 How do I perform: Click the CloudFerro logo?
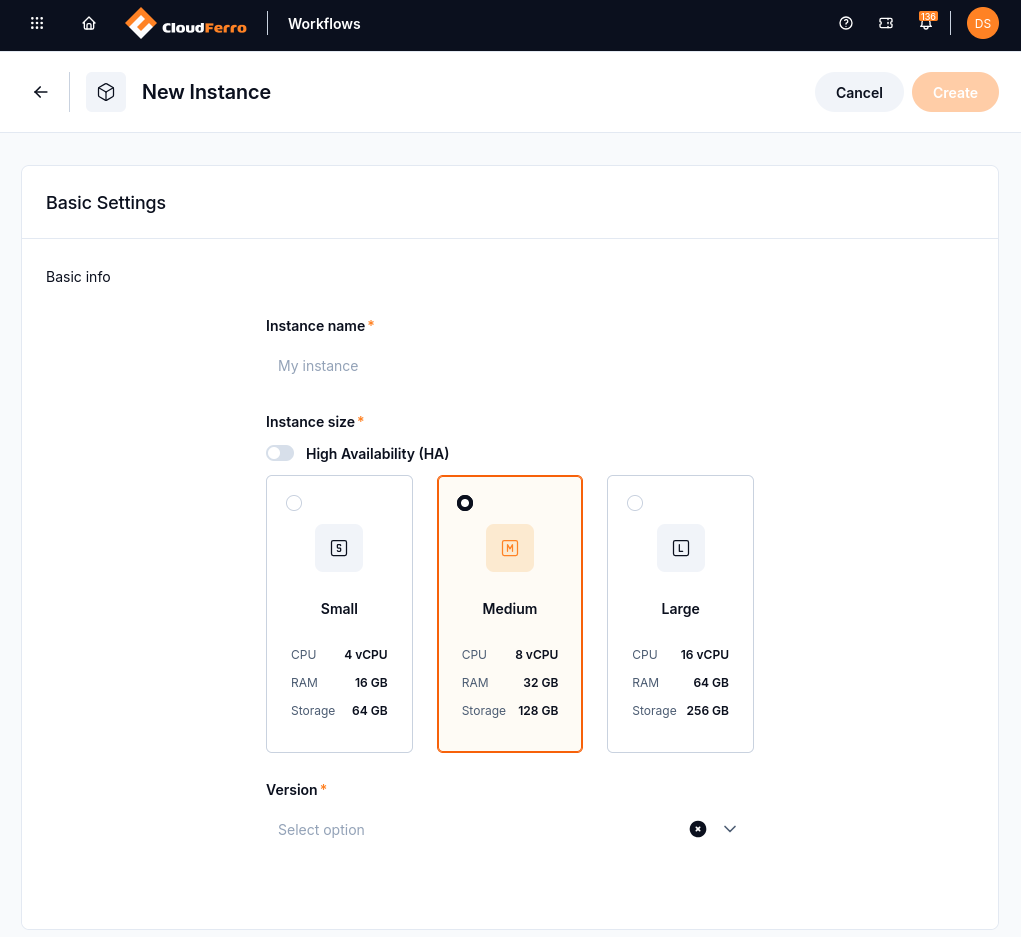pyautogui.click(x=186, y=24)
